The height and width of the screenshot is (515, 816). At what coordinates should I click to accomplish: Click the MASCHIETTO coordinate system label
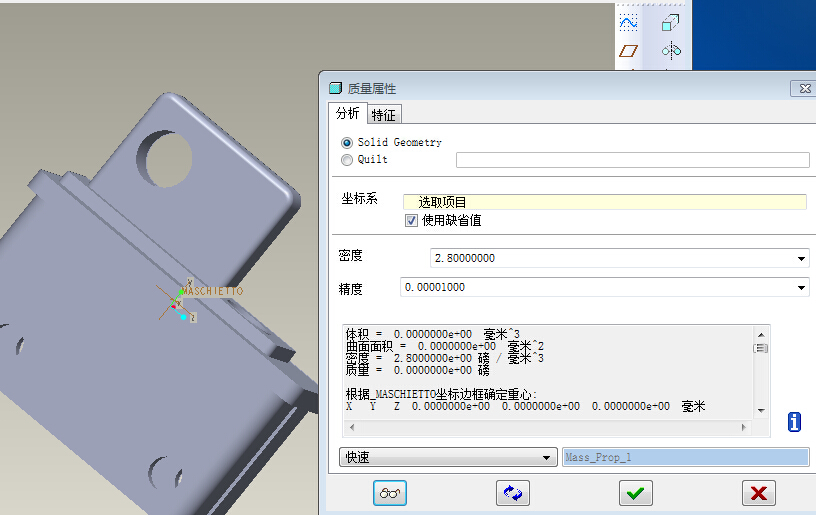click(x=212, y=291)
